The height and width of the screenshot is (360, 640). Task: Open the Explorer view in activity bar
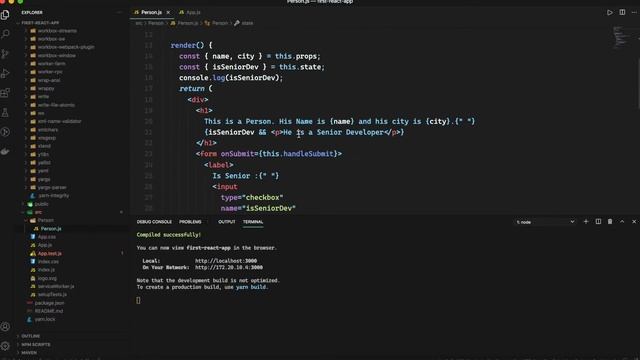[x=5, y=15]
